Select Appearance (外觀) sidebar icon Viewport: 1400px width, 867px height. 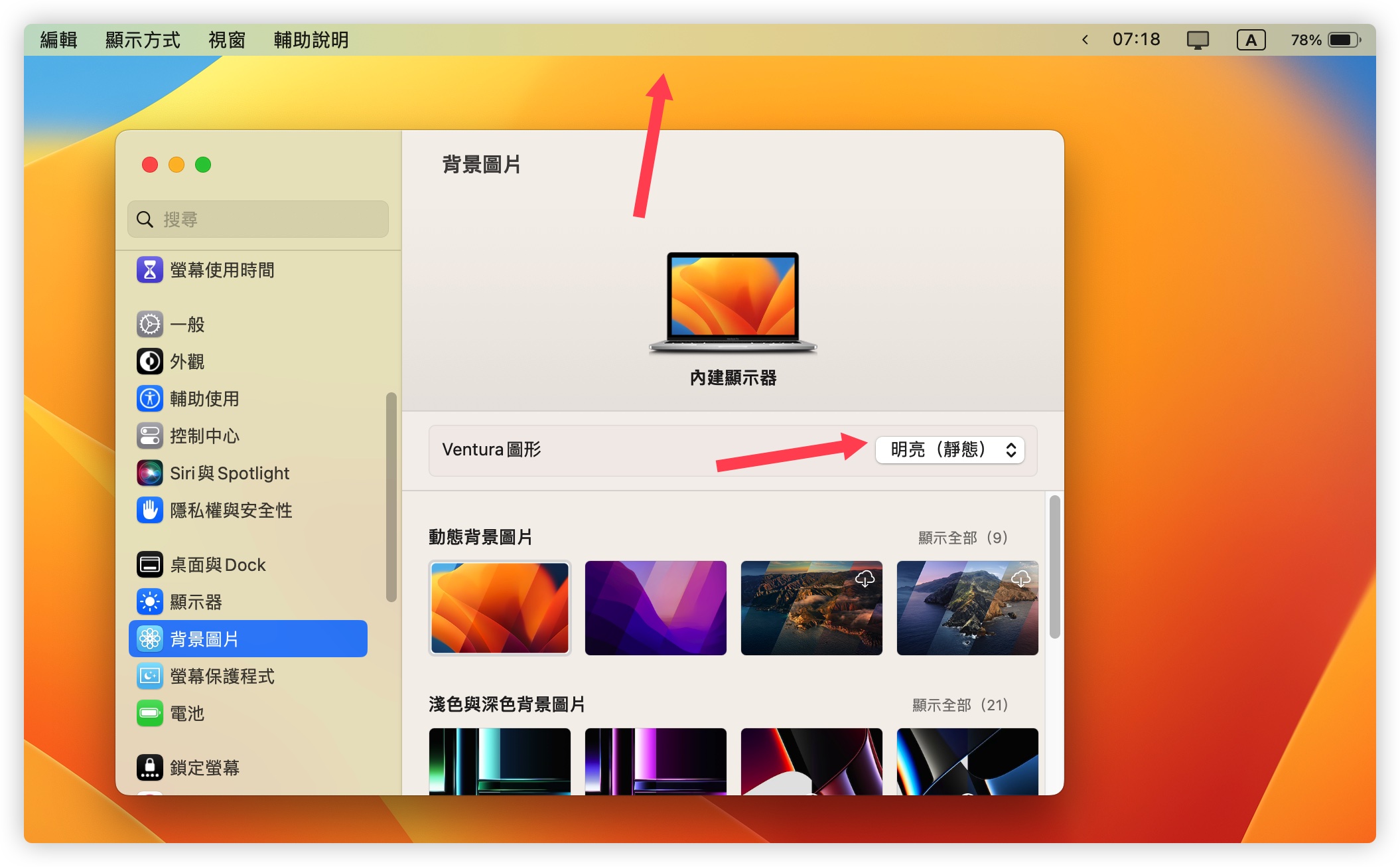(x=150, y=362)
